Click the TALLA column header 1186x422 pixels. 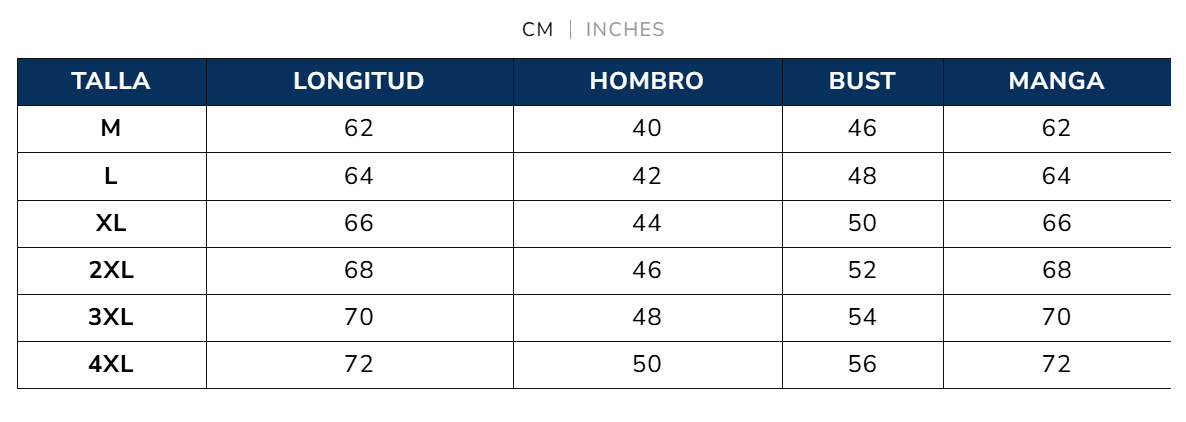(111, 82)
